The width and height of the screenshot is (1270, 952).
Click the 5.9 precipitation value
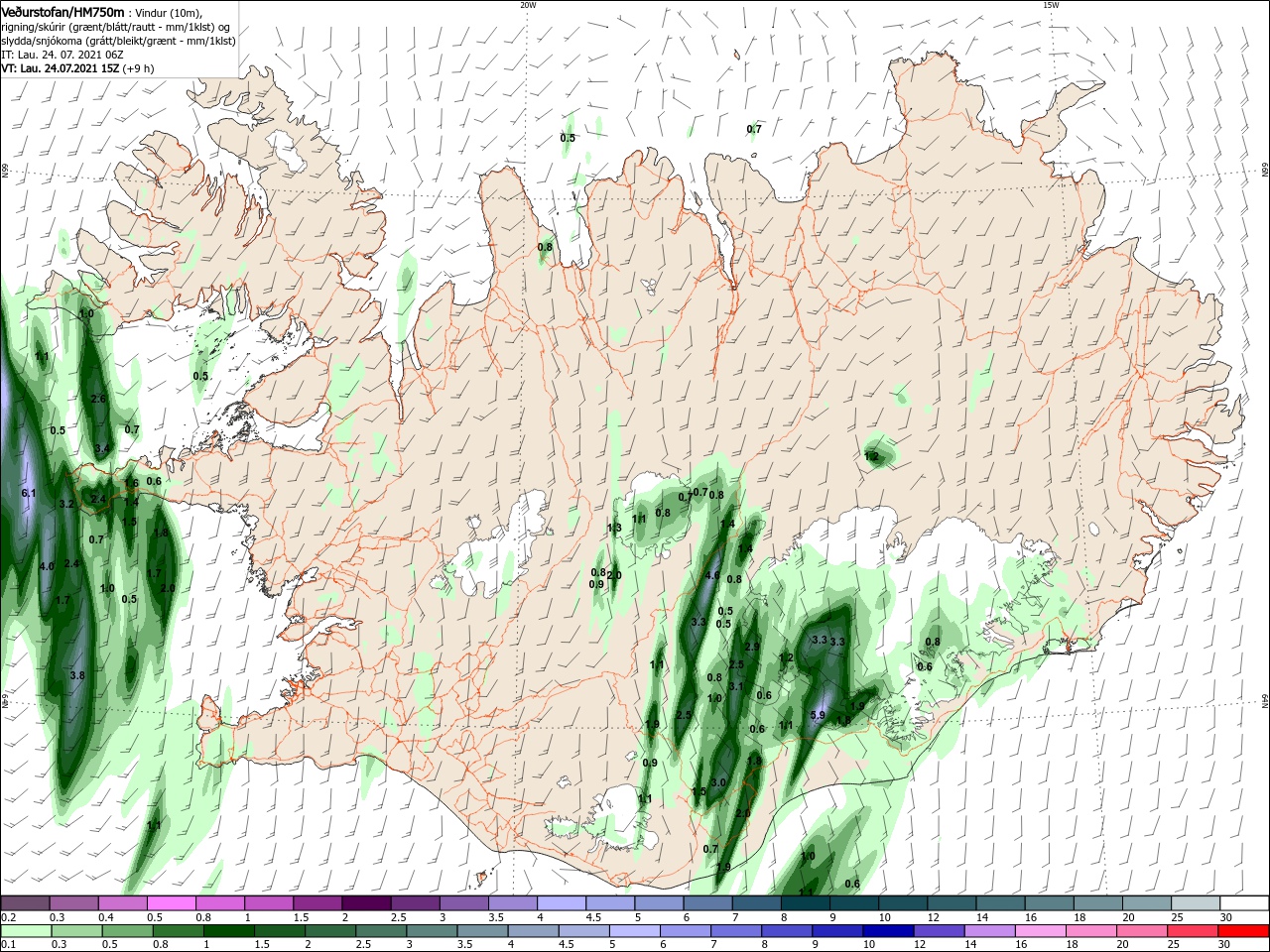click(818, 715)
